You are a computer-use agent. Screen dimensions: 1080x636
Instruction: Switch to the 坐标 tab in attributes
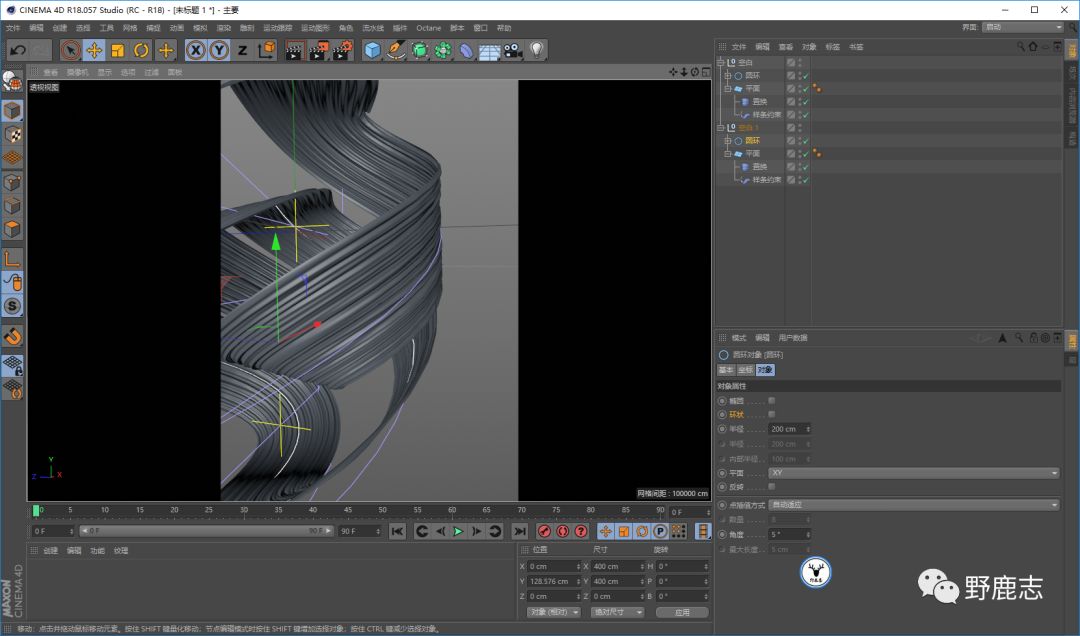click(x=745, y=370)
